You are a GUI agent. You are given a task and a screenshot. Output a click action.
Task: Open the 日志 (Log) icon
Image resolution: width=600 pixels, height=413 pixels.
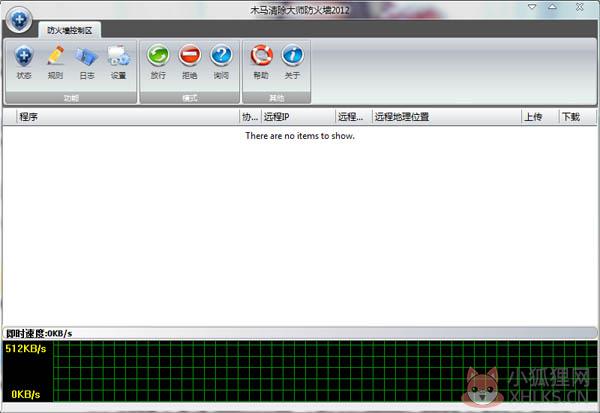pos(87,62)
